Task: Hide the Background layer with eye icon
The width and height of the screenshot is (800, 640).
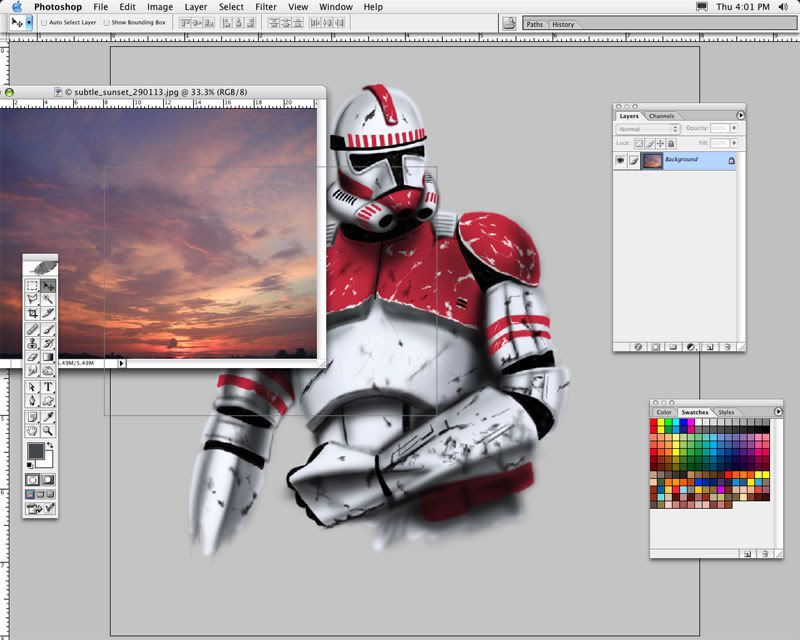Action: (x=620, y=160)
